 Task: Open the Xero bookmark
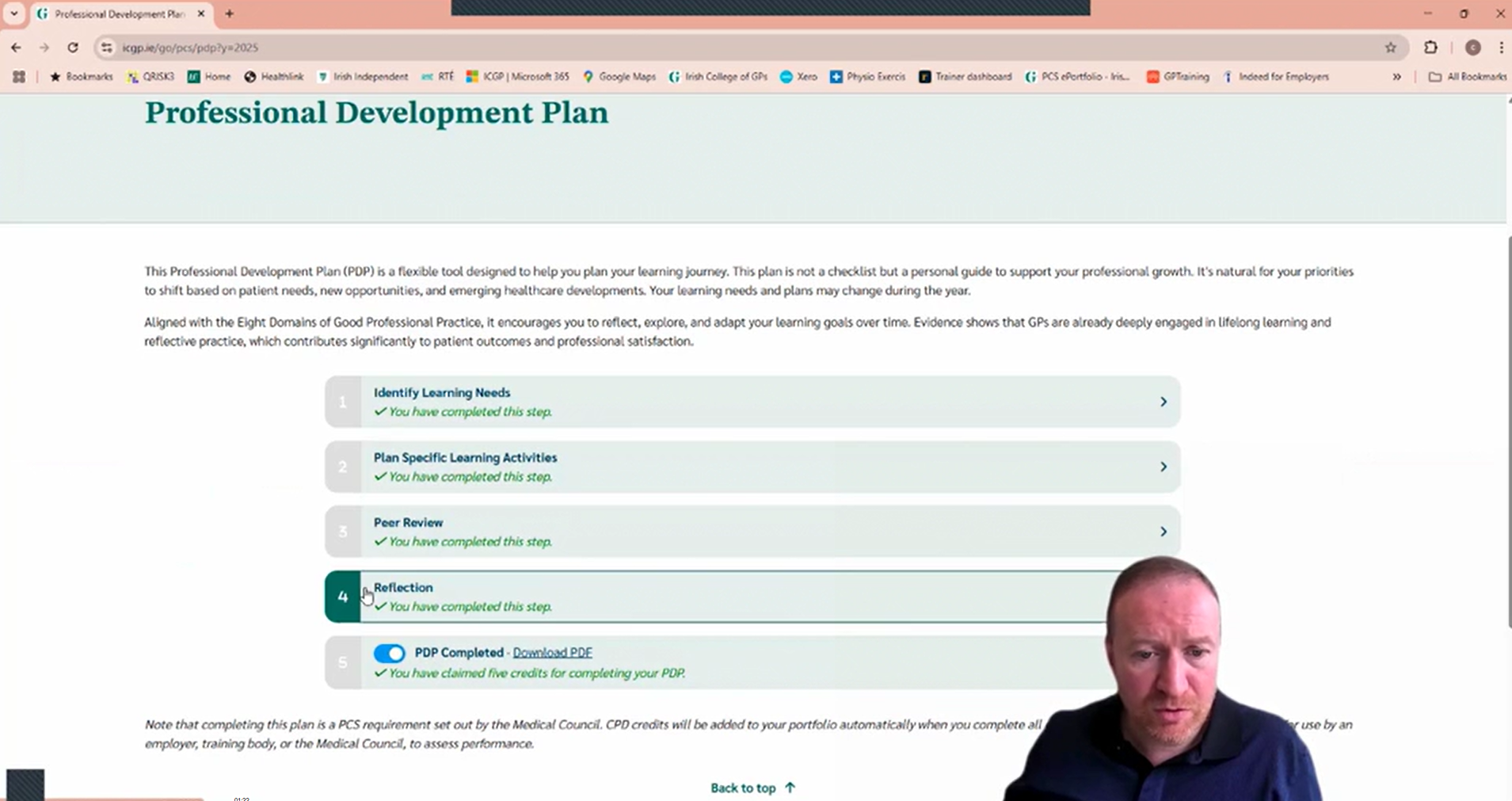click(x=798, y=76)
